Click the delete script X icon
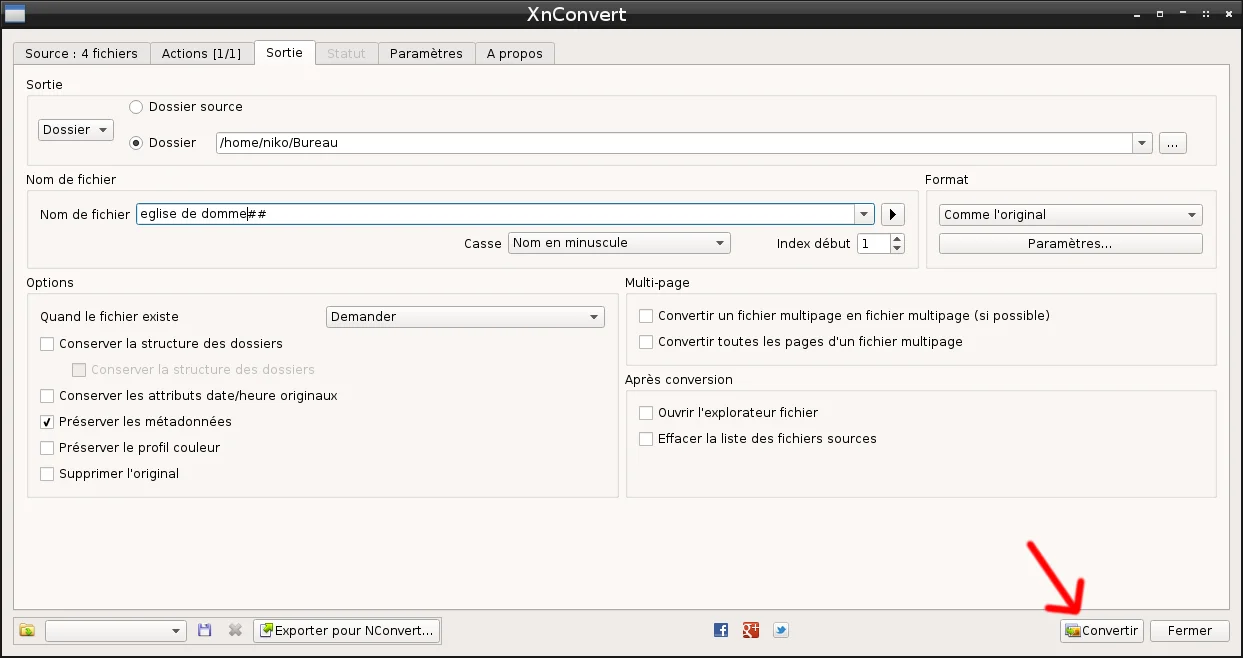The width and height of the screenshot is (1243, 658). coord(235,631)
